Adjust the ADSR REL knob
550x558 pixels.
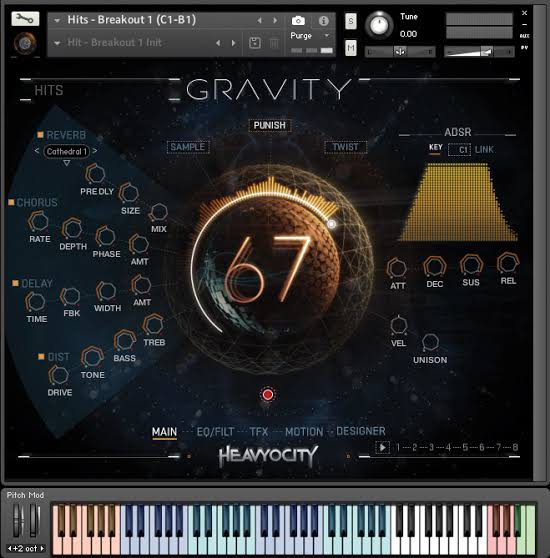click(508, 263)
